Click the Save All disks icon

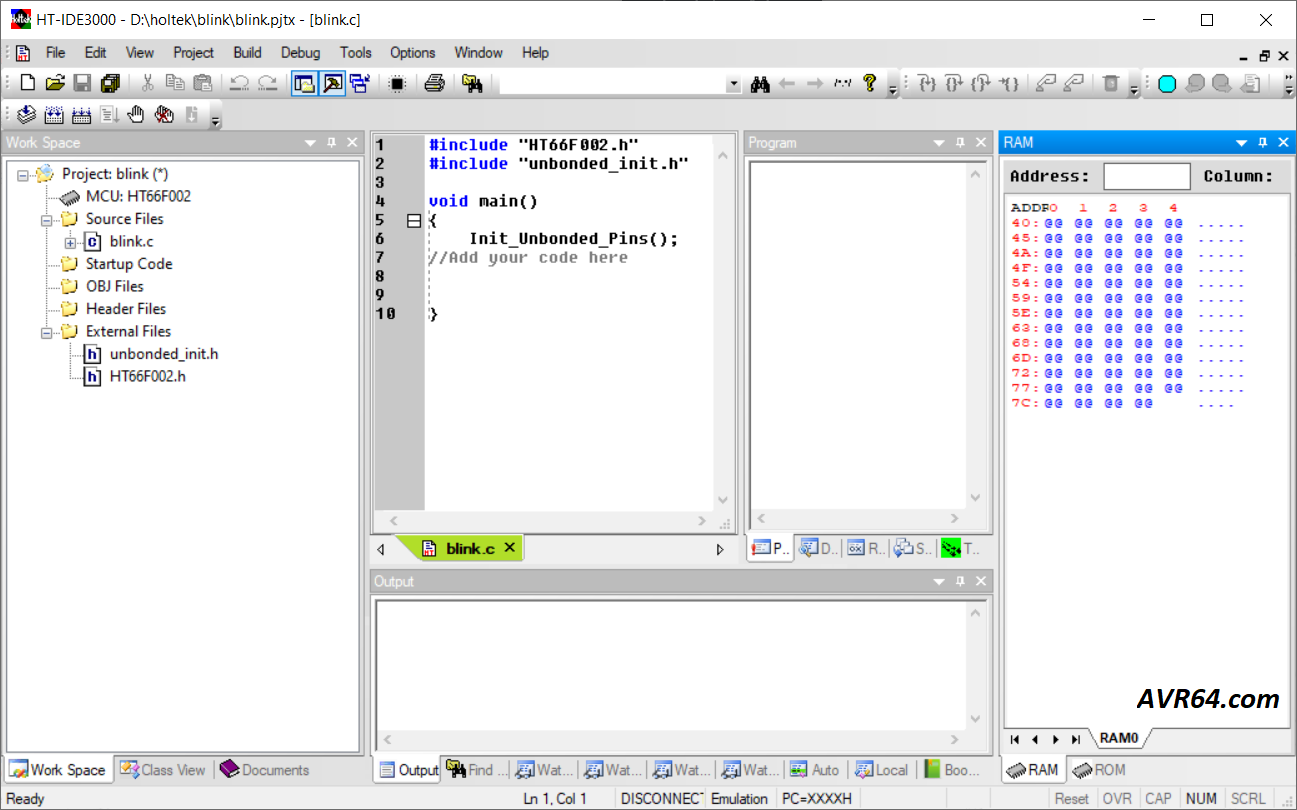tap(110, 83)
